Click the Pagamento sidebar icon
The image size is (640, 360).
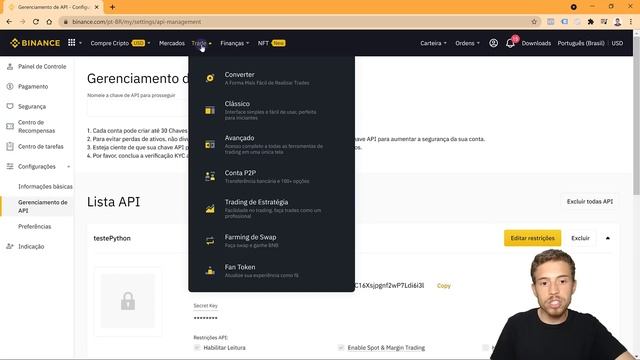click(x=10, y=86)
